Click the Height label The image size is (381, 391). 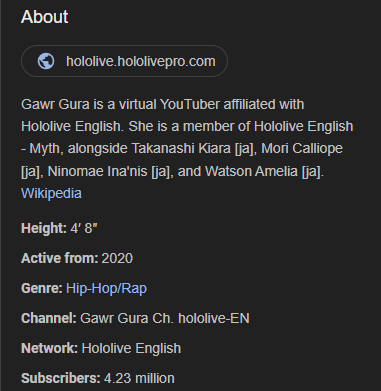click(44, 228)
